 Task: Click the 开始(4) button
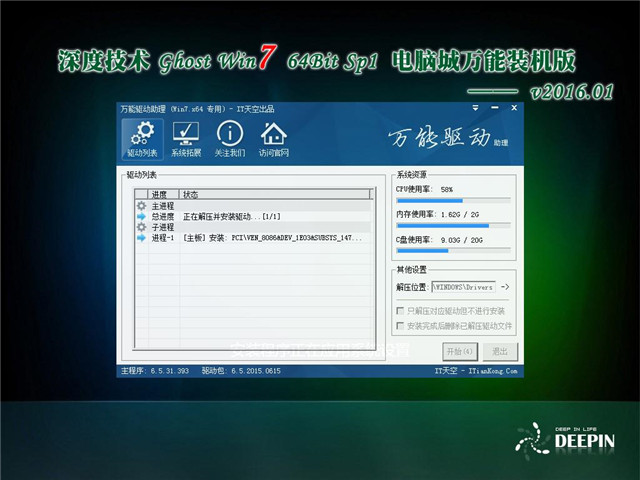coord(460,351)
